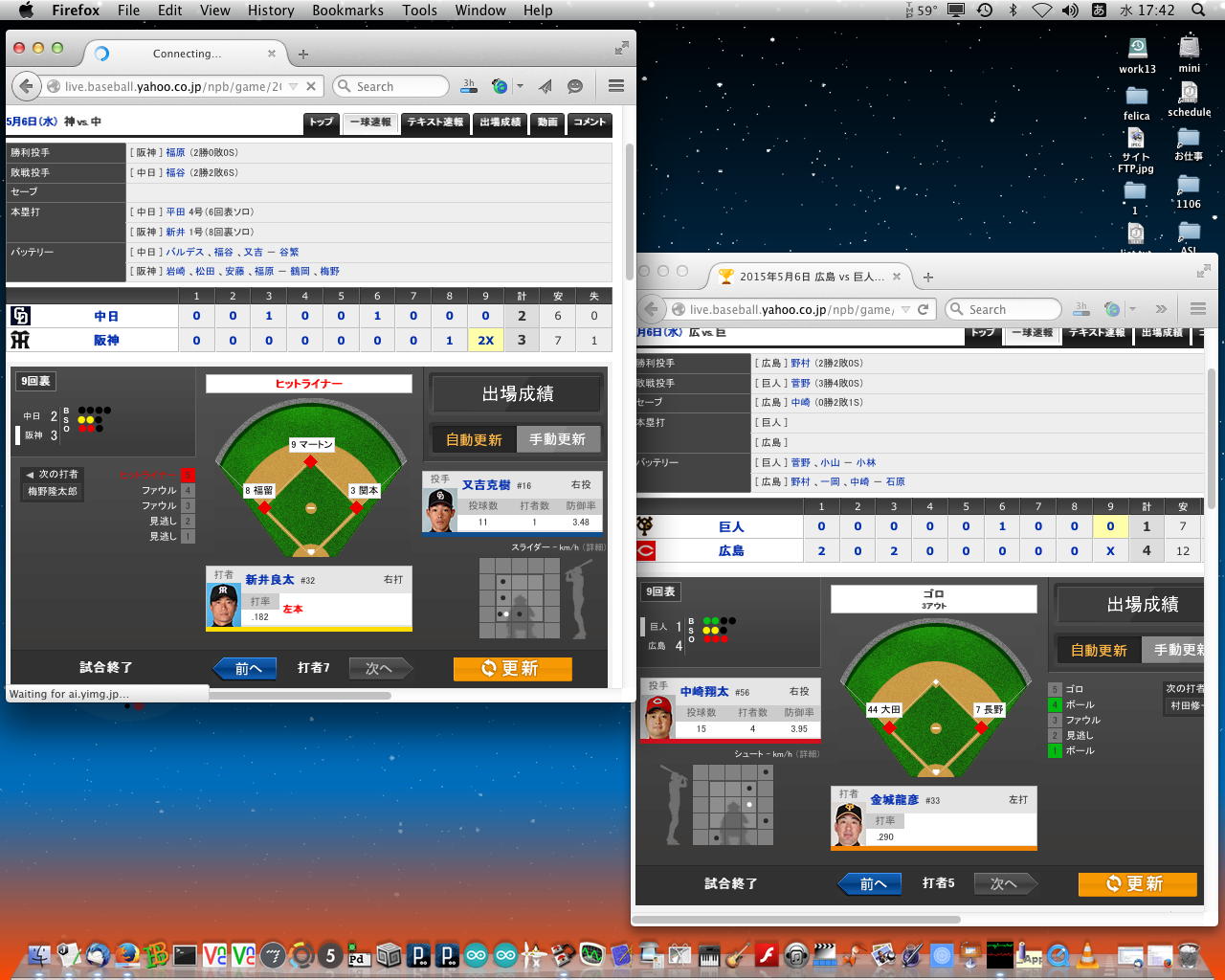The width and height of the screenshot is (1225, 980).
Task: Open mini hard drive on desktop
Action: pyautogui.click(x=1190, y=48)
